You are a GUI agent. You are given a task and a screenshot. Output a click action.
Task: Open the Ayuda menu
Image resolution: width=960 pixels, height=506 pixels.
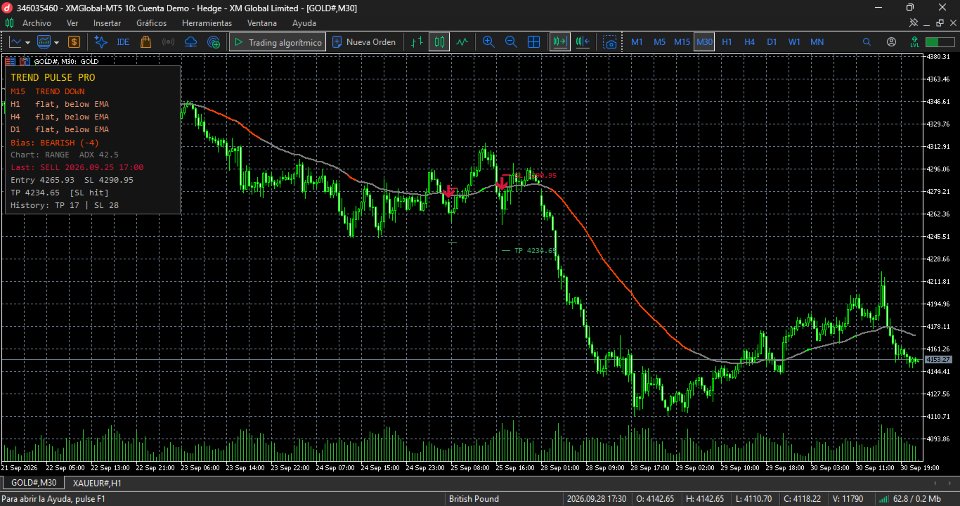(x=304, y=23)
